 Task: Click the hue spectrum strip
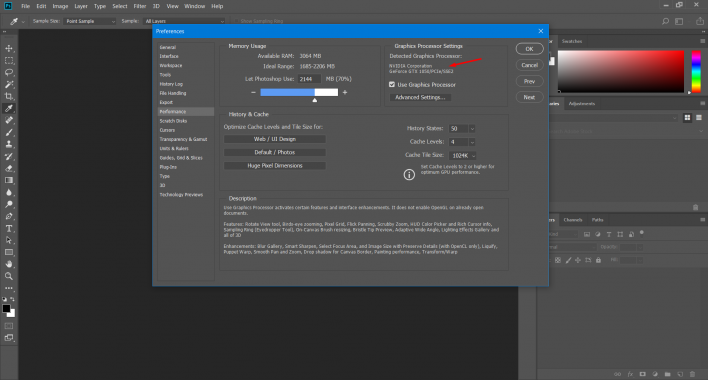coord(696,72)
